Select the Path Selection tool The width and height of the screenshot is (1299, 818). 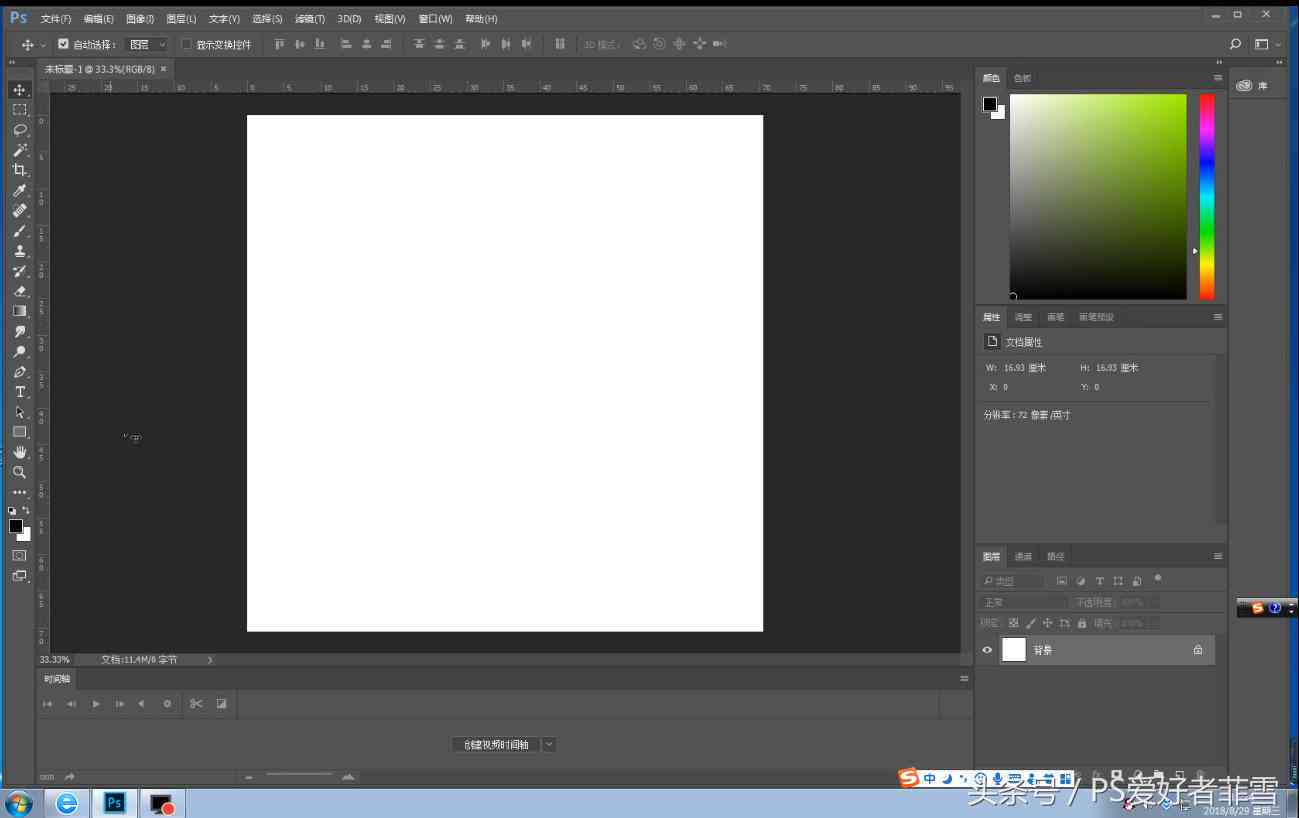click(19, 412)
